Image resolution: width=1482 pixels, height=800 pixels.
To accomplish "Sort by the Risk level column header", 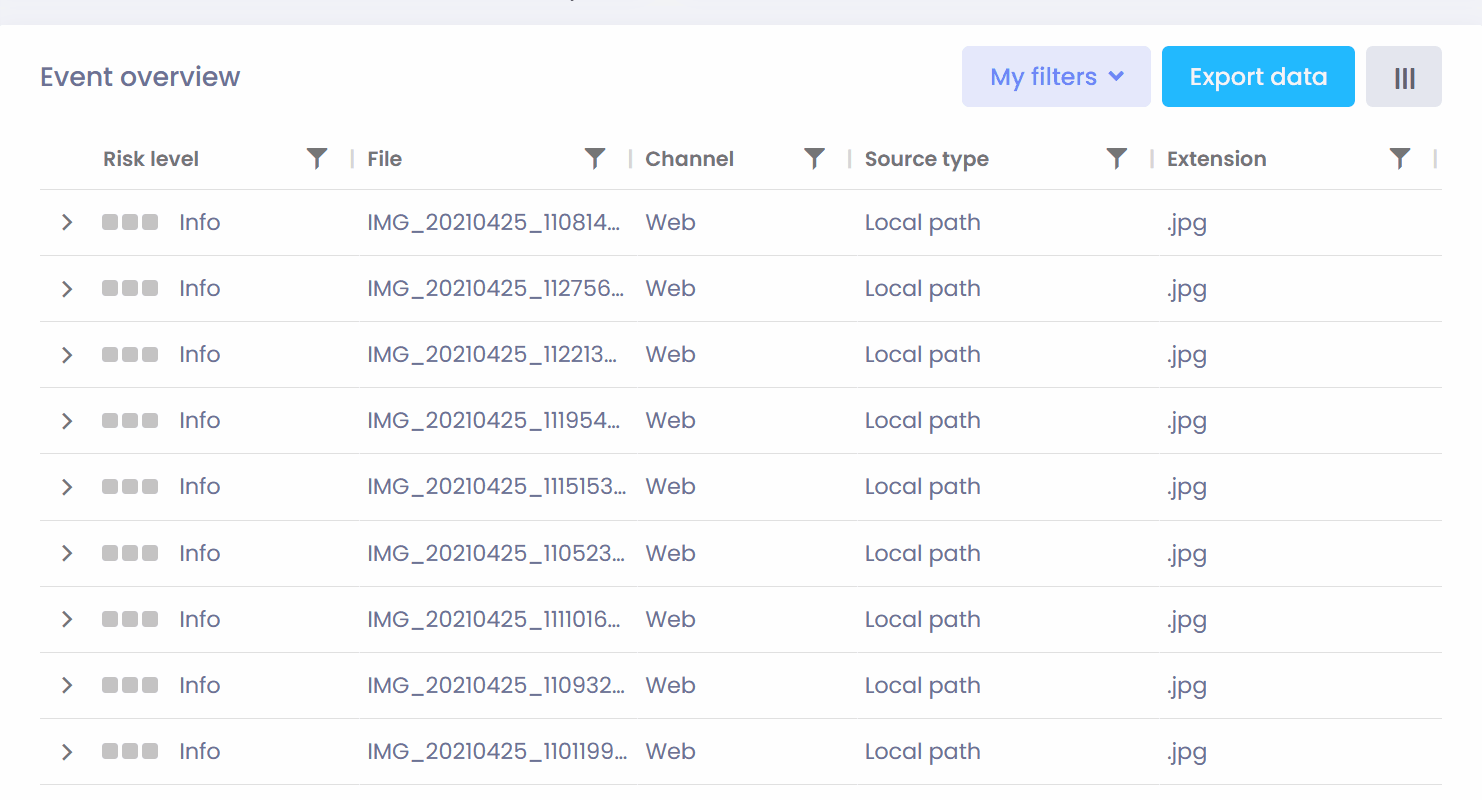I will 151,159.
